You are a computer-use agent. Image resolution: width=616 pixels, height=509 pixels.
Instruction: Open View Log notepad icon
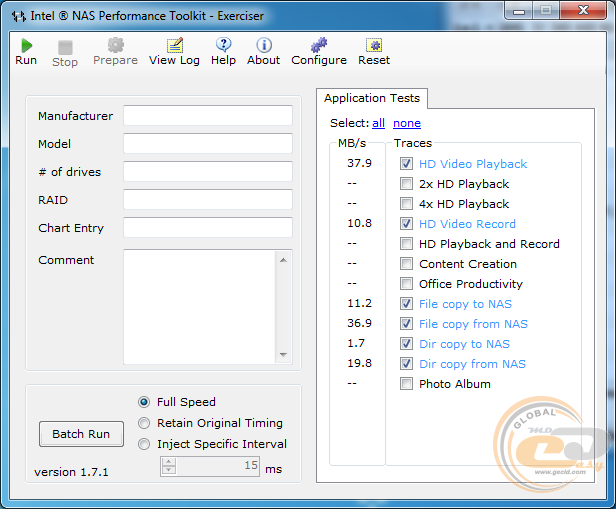(175, 45)
